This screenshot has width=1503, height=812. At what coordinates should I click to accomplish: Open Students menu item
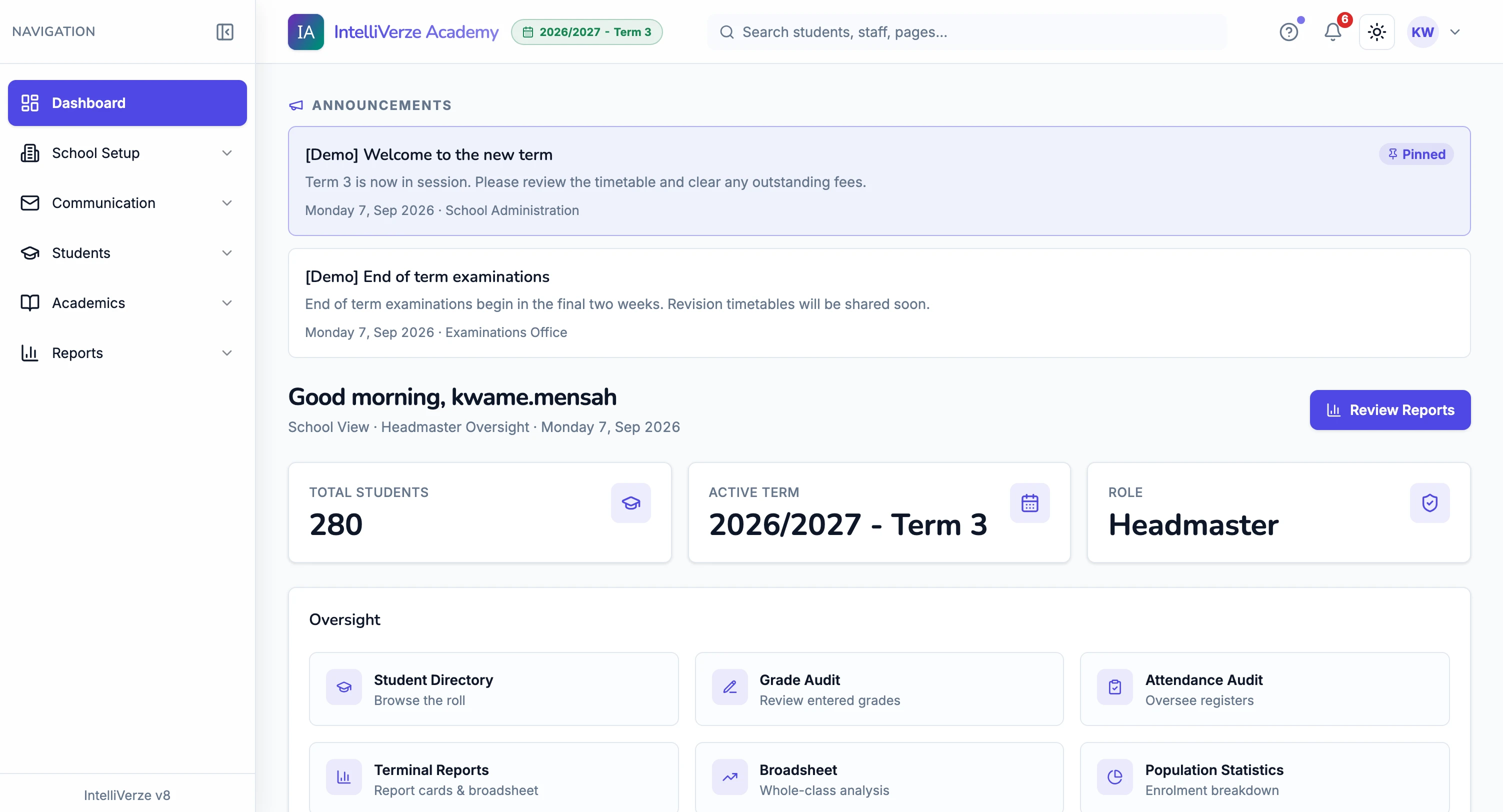[x=127, y=252]
